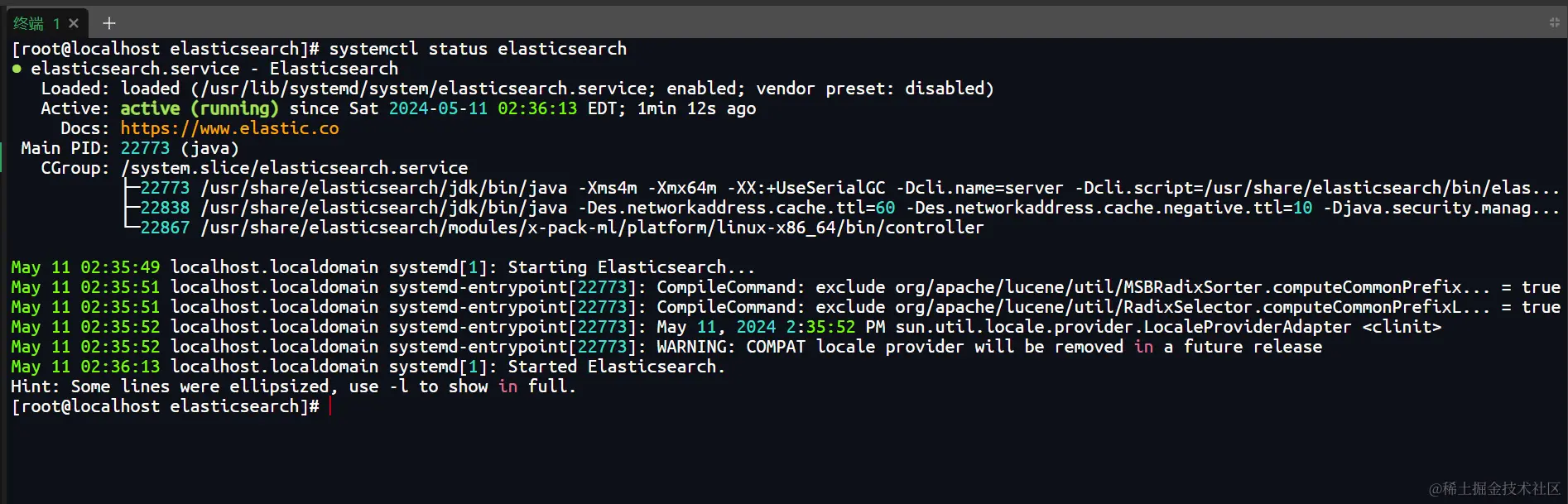Open a new terminal tab with plus
Viewport: 1568px width, 504px height.
(109, 23)
